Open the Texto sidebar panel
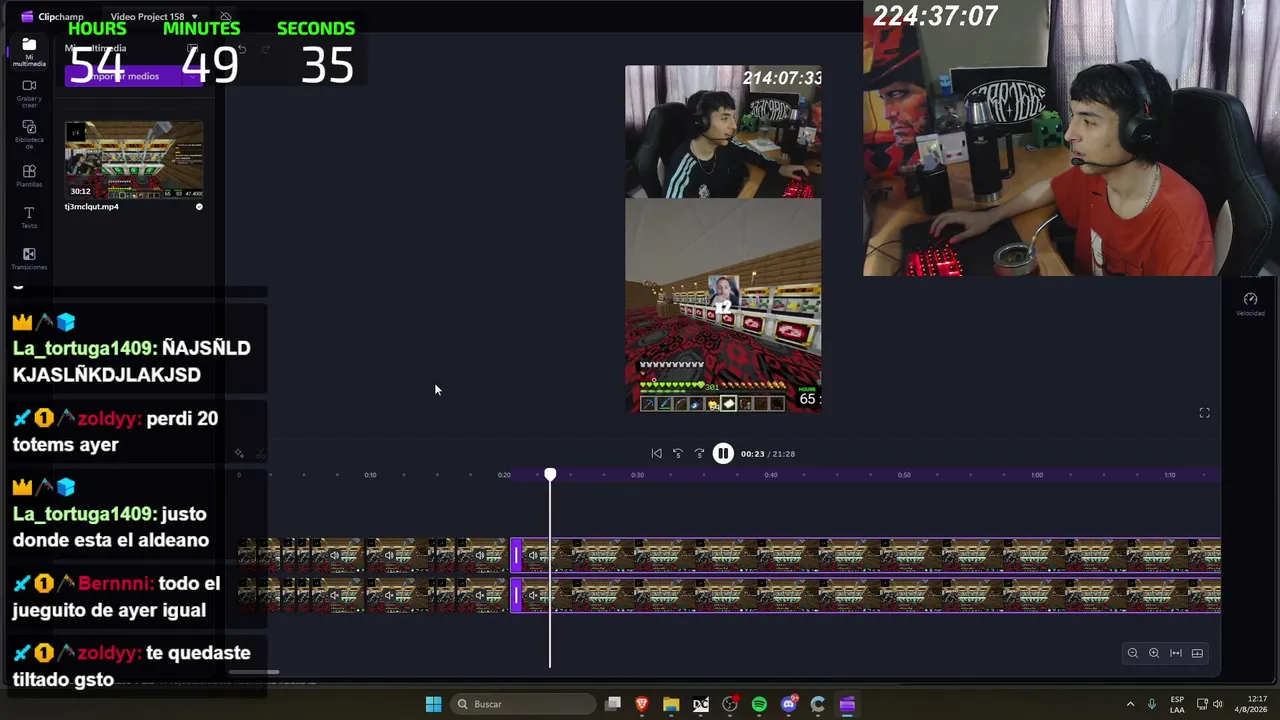This screenshot has width=1280, height=720. [x=29, y=217]
